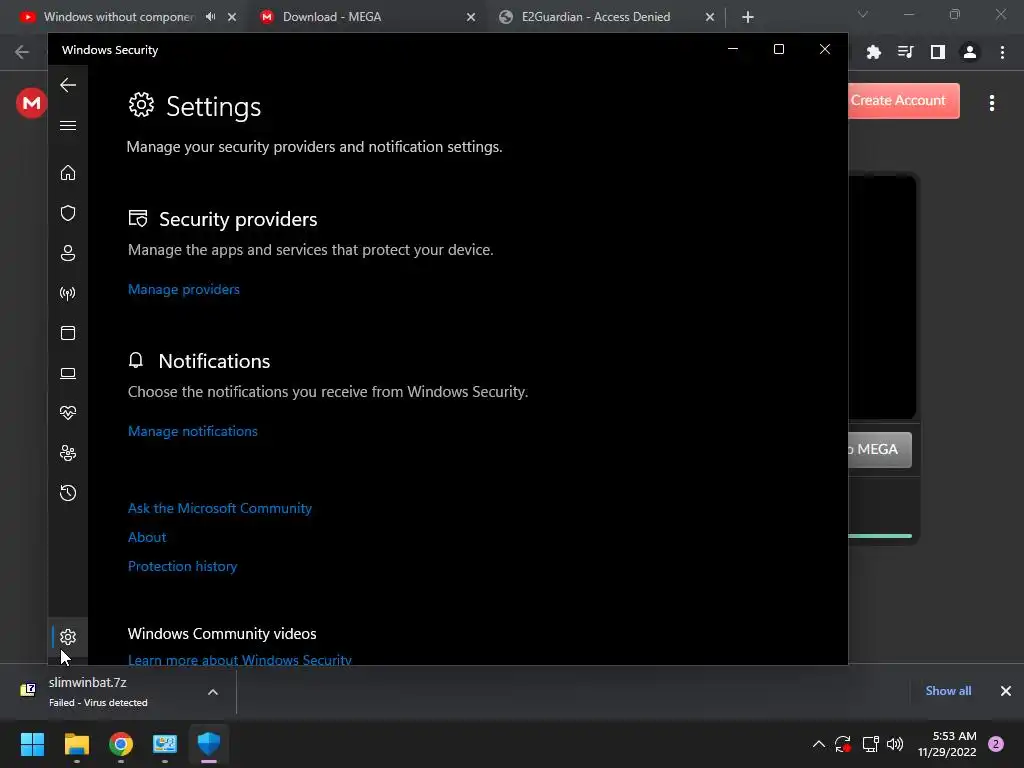This screenshot has width=1024, height=768.
Task: Open Chrome extensions puzzle icon
Action: click(x=874, y=52)
